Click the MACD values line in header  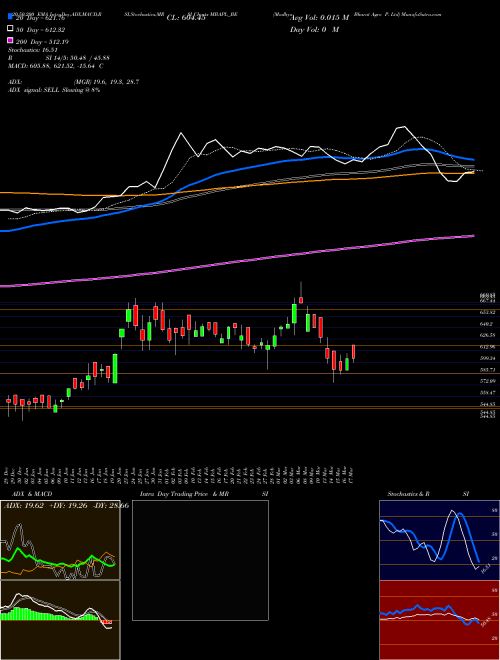coord(56,66)
